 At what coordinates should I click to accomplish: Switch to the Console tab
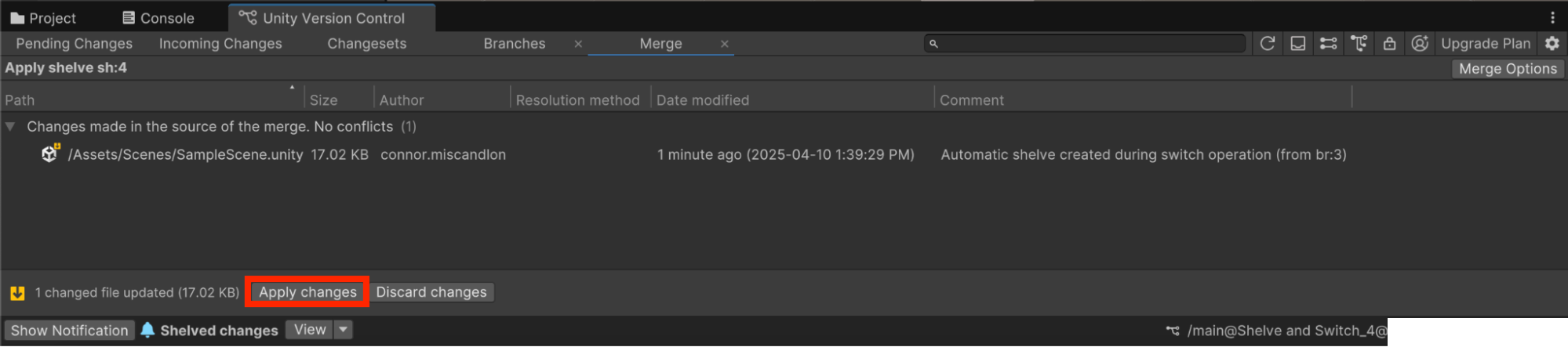(158, 18)
